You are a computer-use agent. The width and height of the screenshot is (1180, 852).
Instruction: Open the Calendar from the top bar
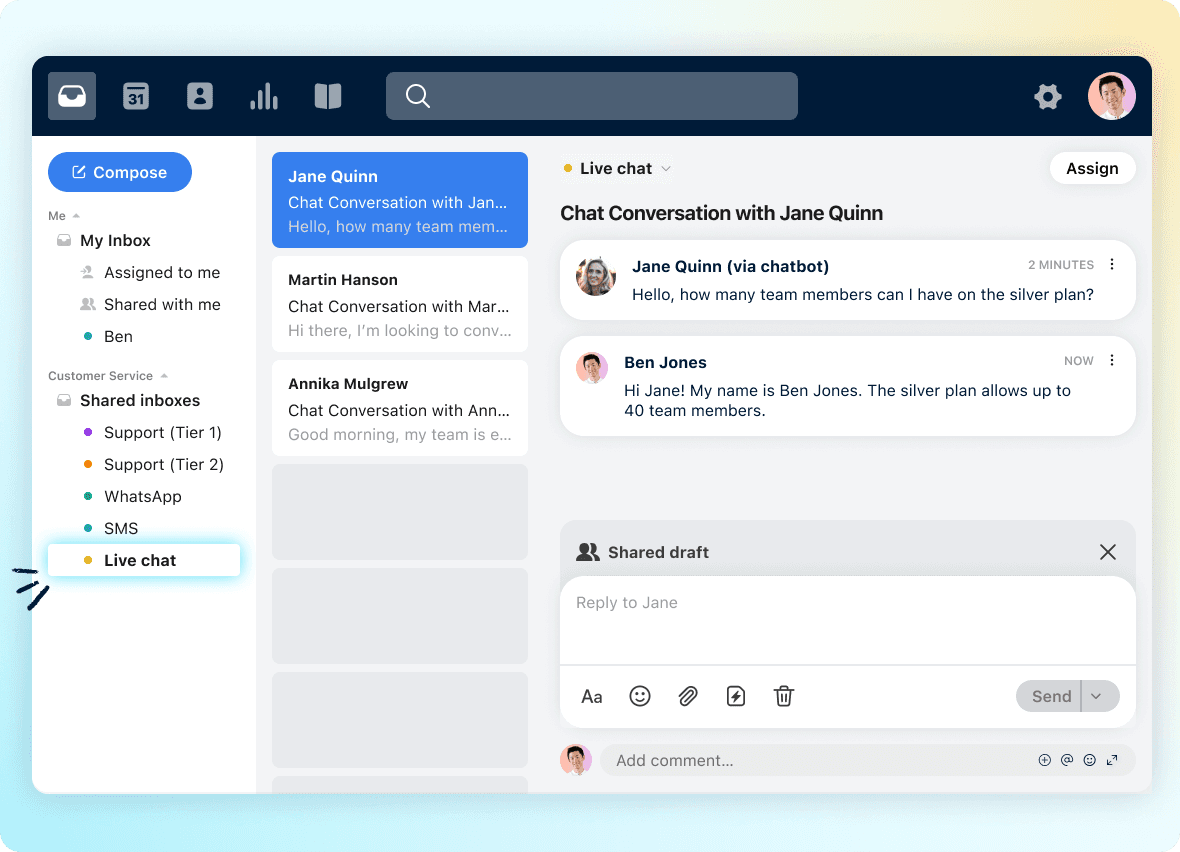click(136, 96)
